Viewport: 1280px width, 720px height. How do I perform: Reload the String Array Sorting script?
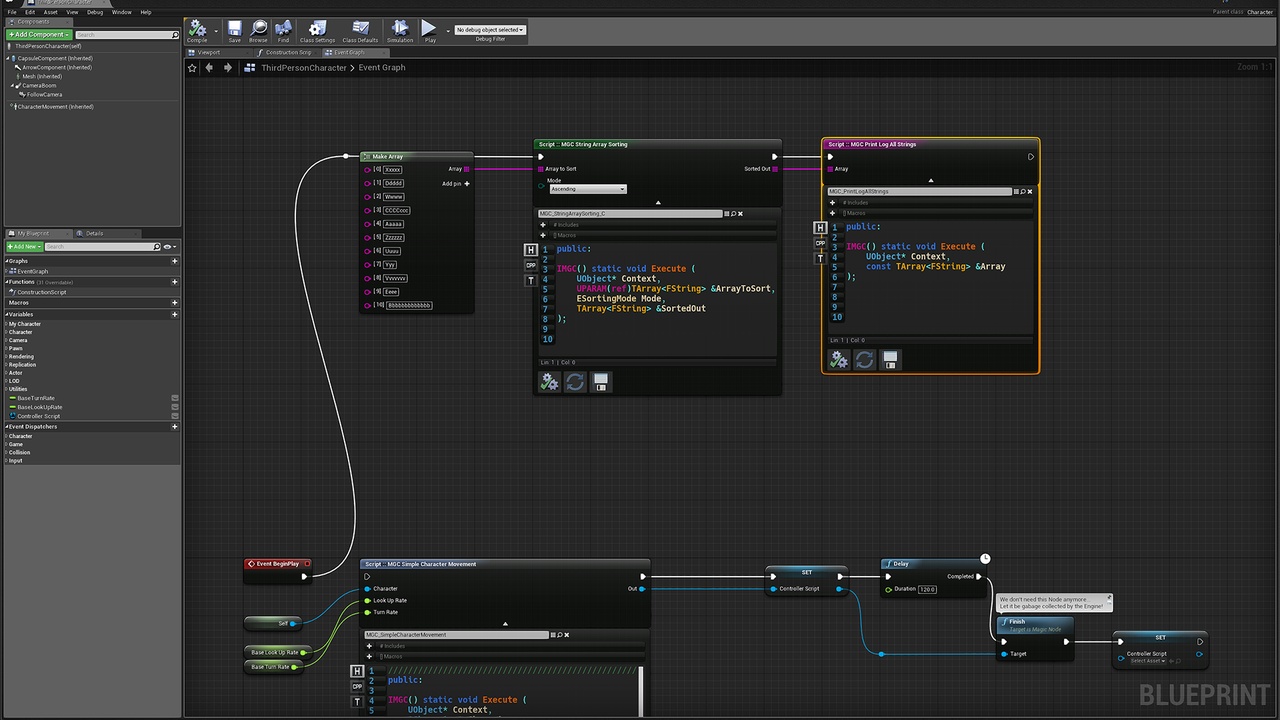575,382
